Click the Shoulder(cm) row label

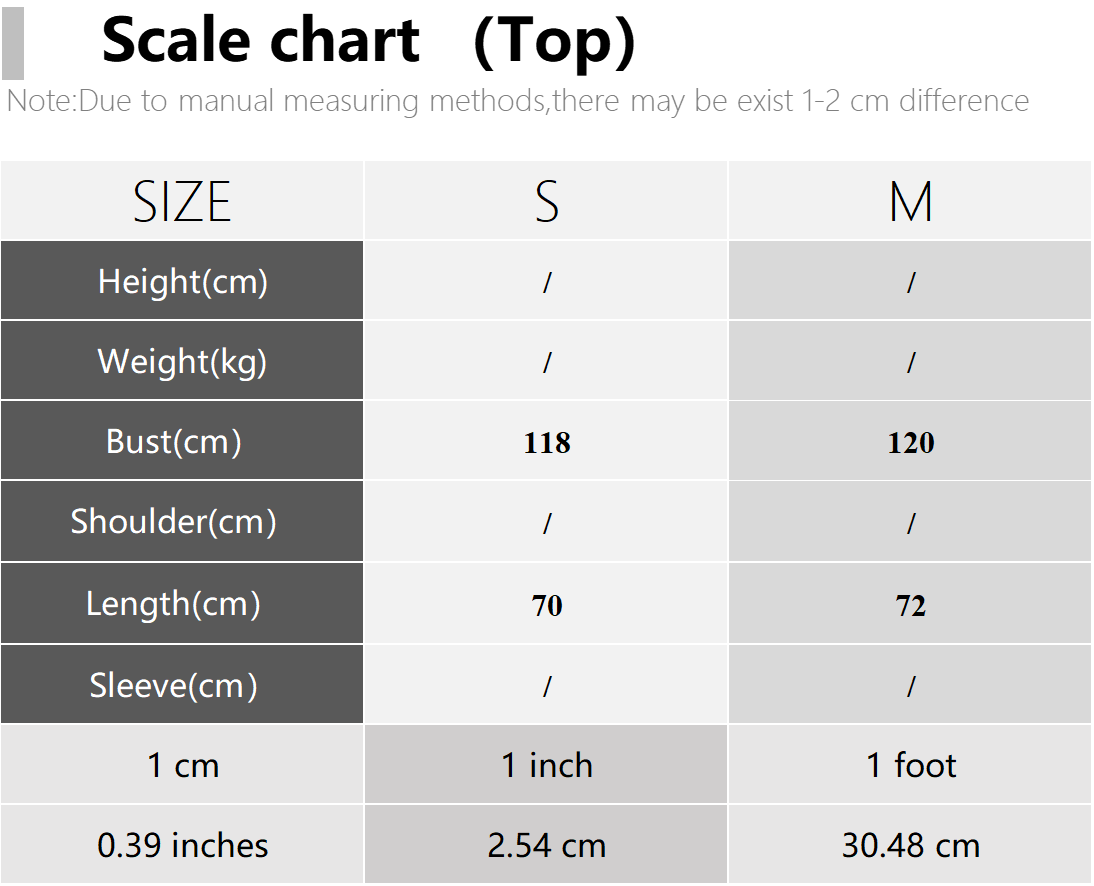click(x=182, y=522)
